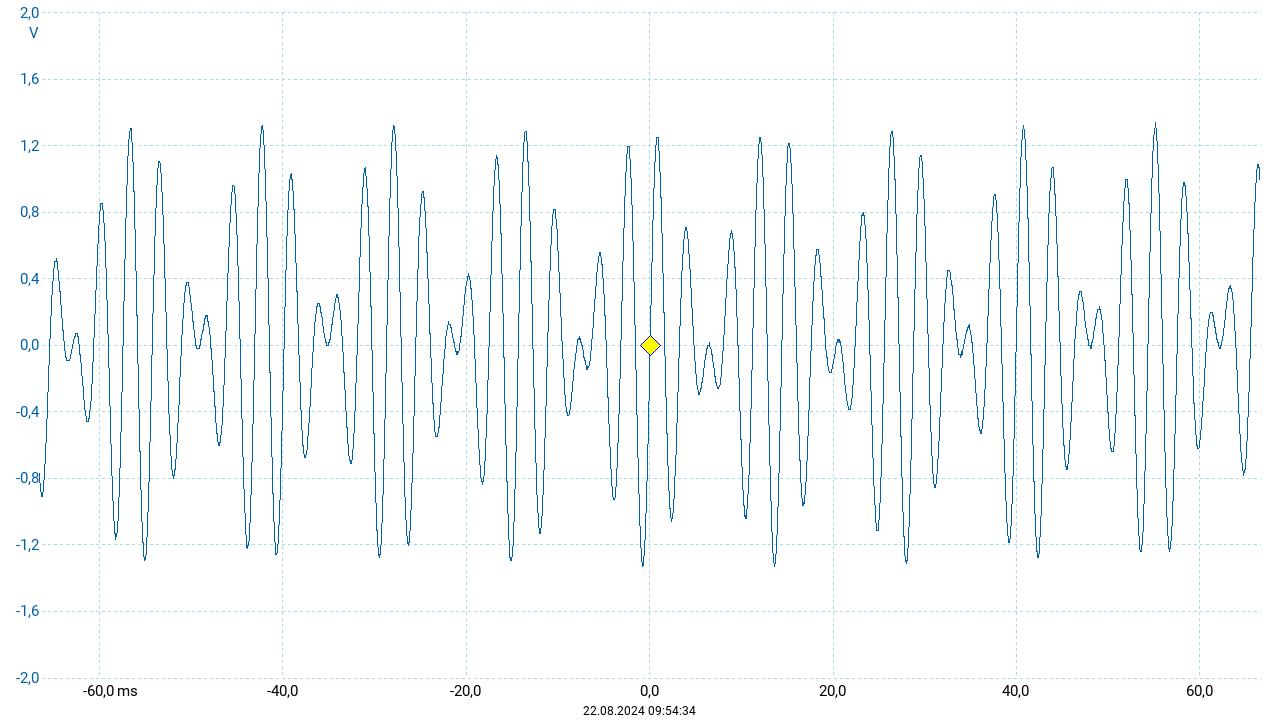Click the 40,0 time axis label
The height and width of the screenshot is (720, 1280).
(x=1016, y=691)
